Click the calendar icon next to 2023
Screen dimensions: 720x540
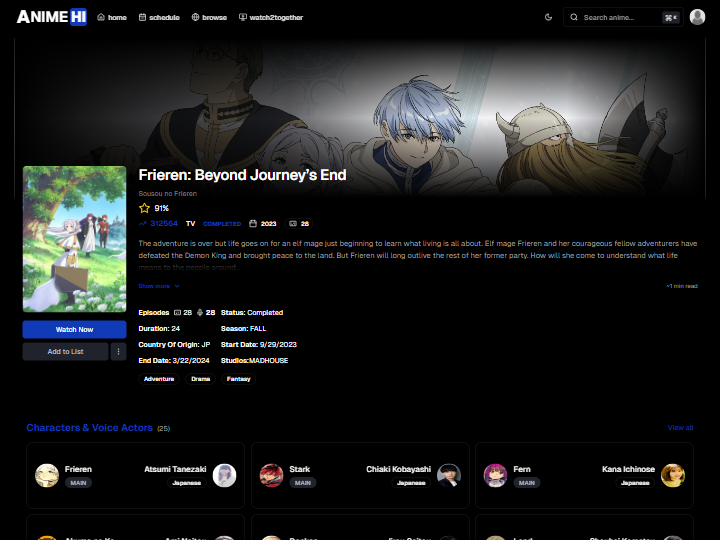[x=253, y=224]
